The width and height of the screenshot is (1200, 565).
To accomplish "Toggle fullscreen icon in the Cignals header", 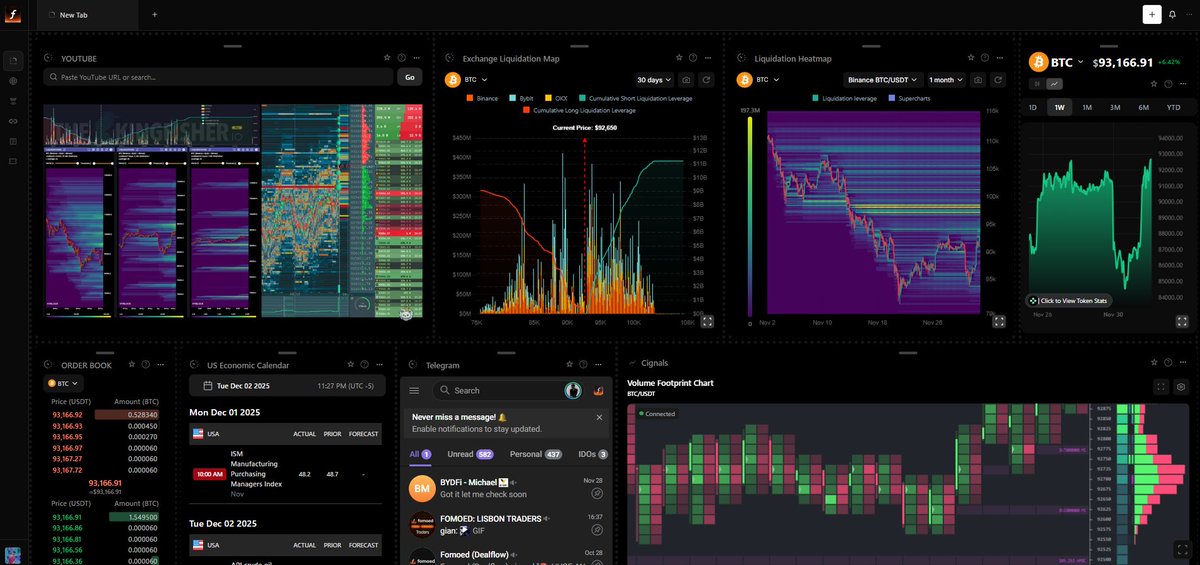I will [x=1161, y=386].
